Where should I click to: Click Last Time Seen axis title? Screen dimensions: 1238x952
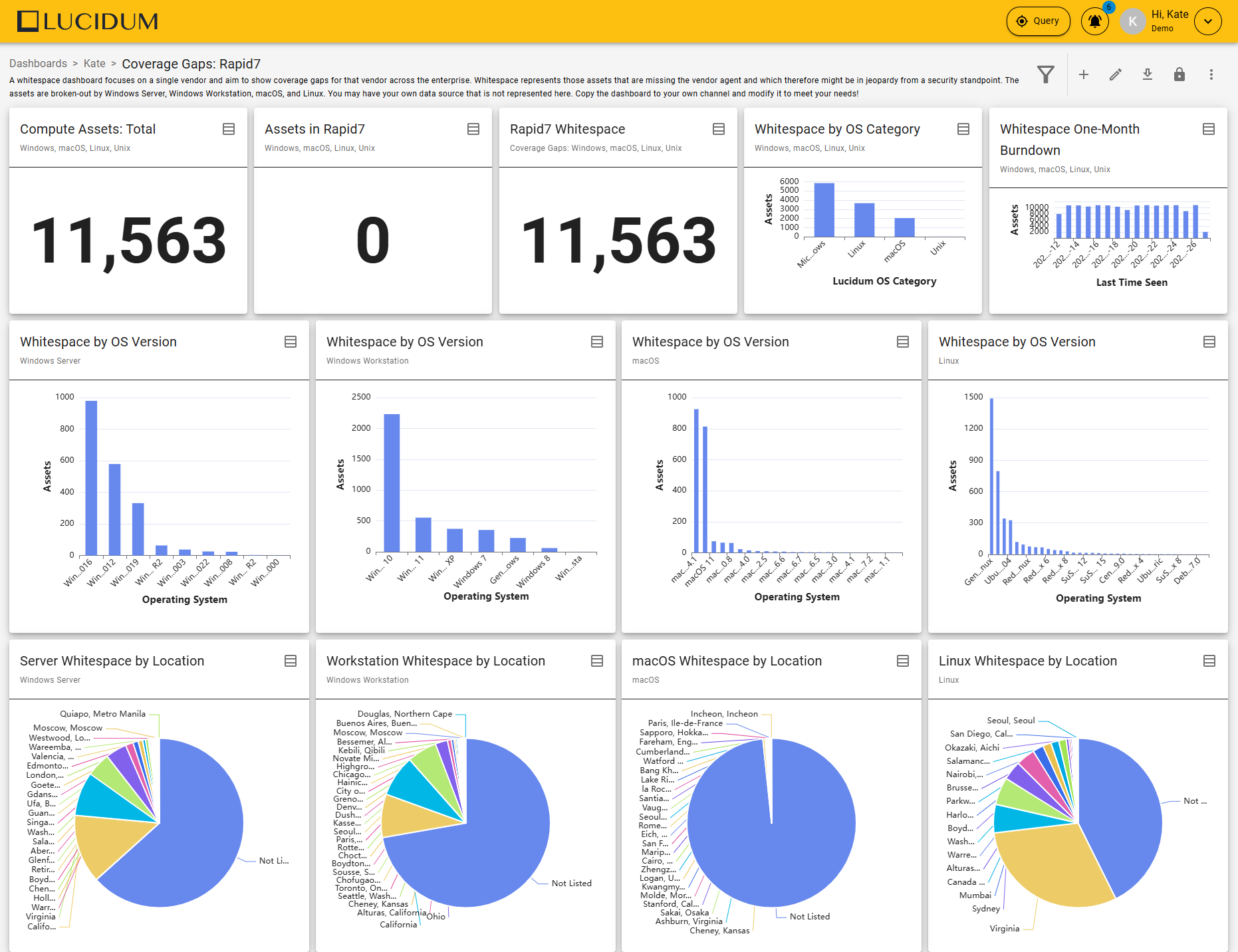[1132, 283]
